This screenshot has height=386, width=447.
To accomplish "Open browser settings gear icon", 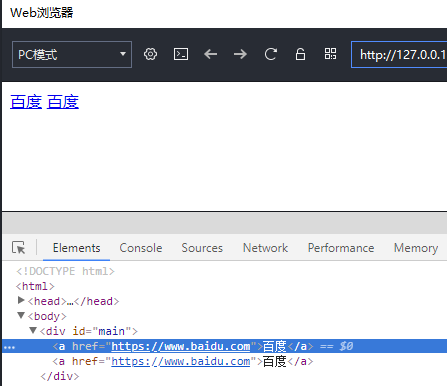I will (150, 54).
